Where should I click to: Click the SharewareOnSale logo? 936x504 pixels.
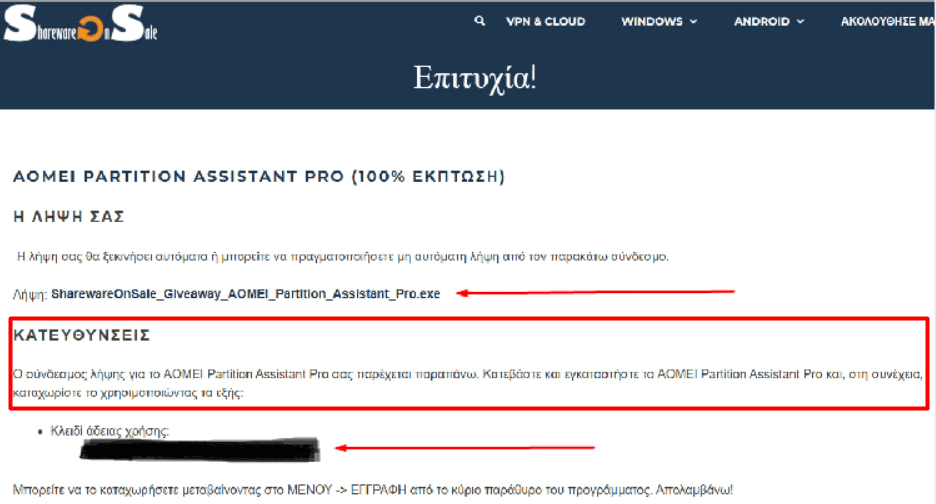[80, 24]
